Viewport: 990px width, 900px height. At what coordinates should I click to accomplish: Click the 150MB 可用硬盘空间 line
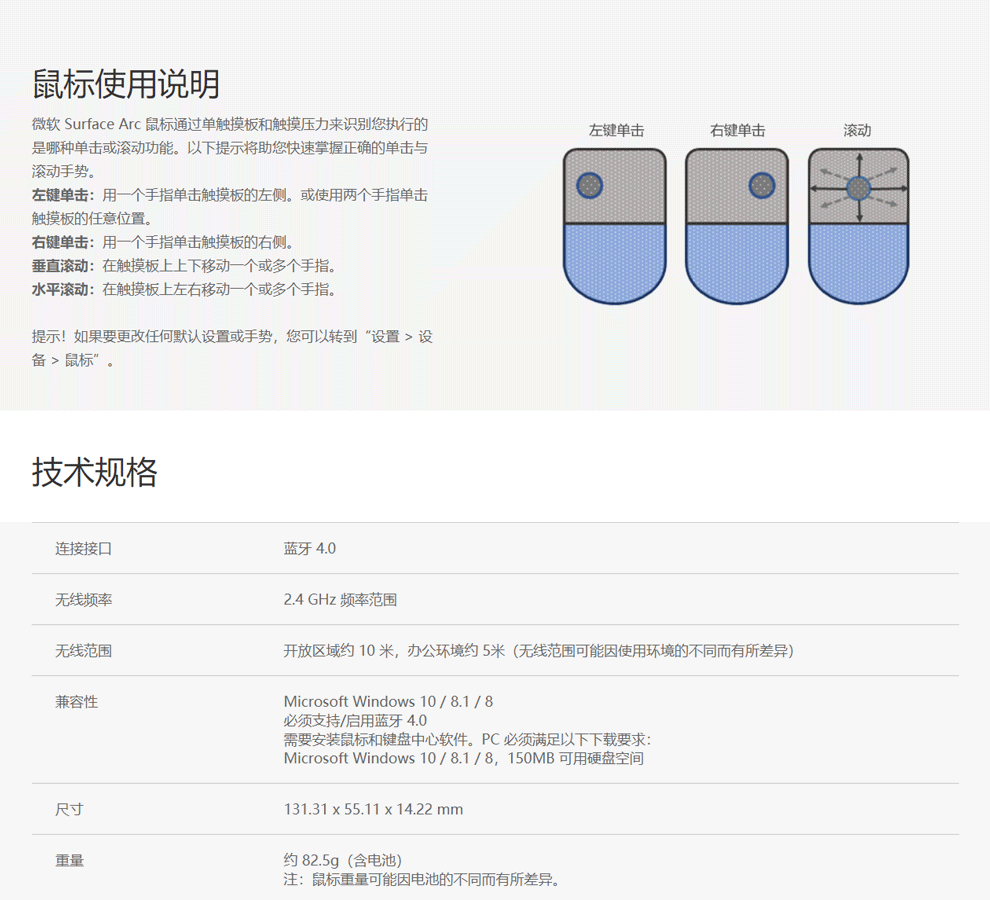pos(463,759)
